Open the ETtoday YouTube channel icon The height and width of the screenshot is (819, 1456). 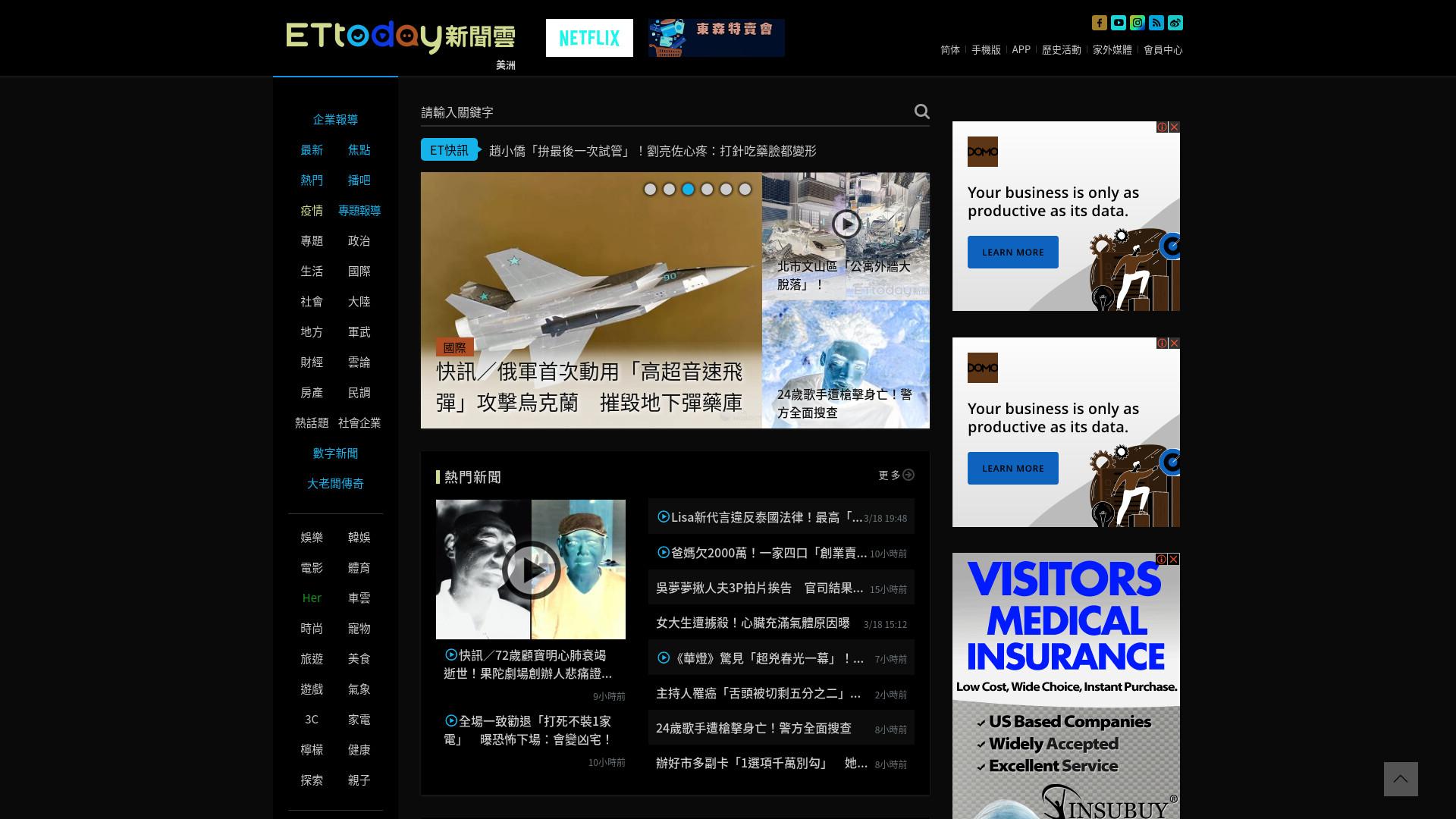click(1119, 23)
